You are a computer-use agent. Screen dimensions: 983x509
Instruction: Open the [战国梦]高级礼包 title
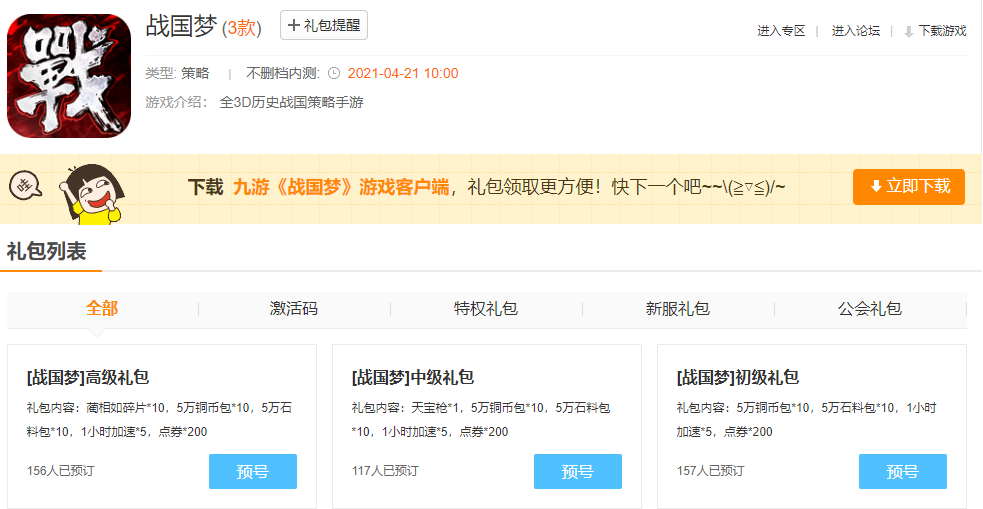click(88, 378)
